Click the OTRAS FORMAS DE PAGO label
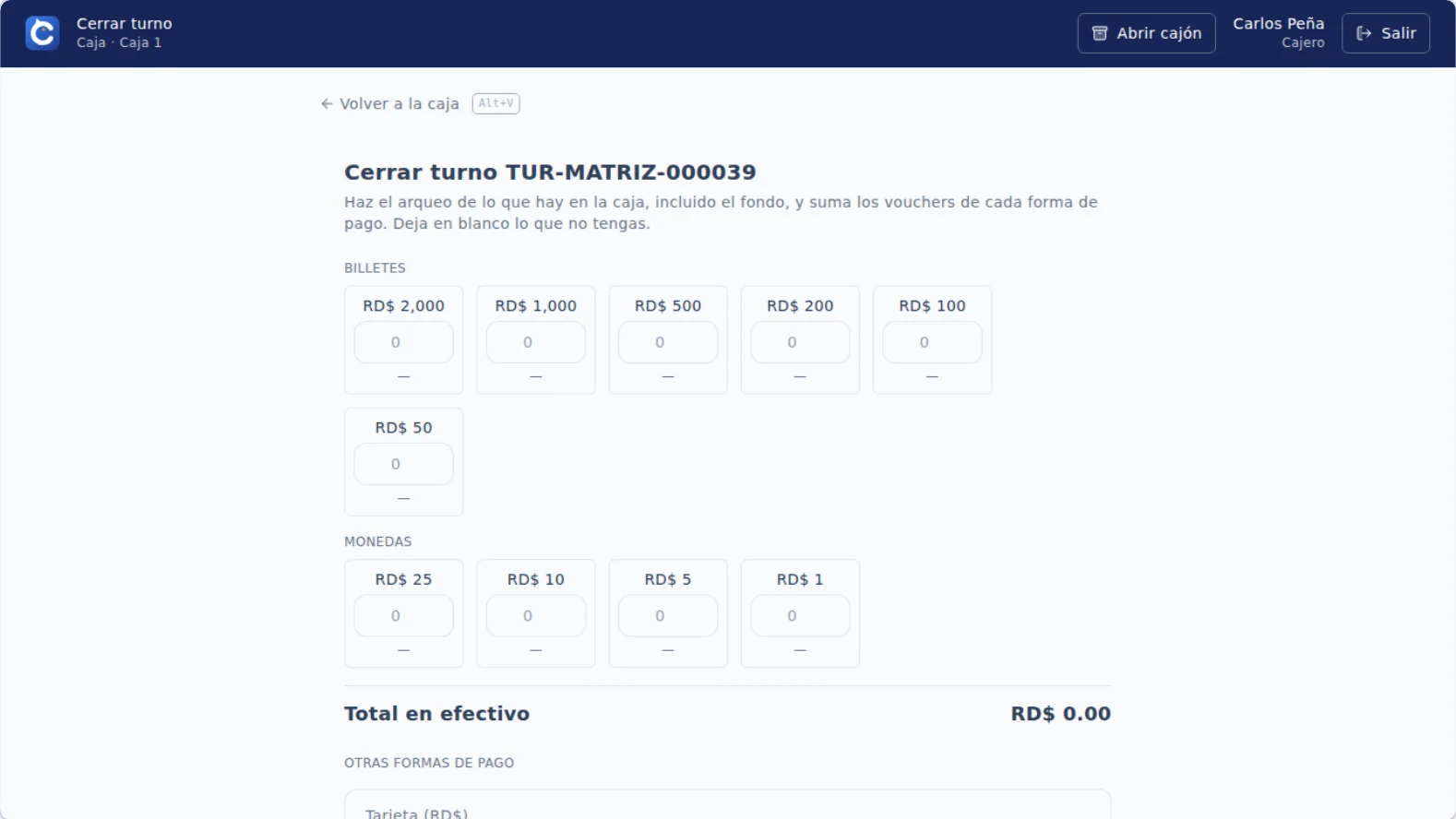This screenshot has height=819, width=1456. coord(429,764)
